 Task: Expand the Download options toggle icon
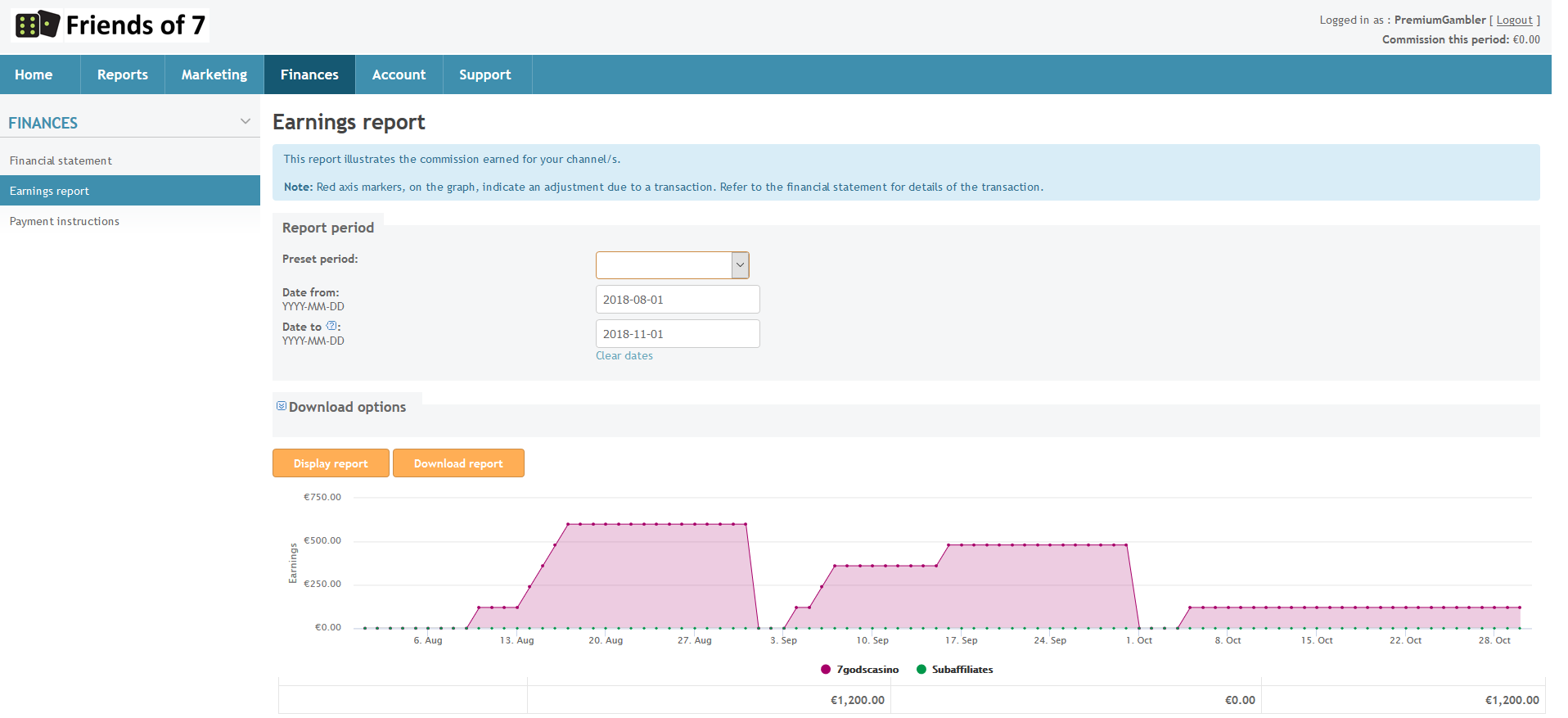[282, 406]
